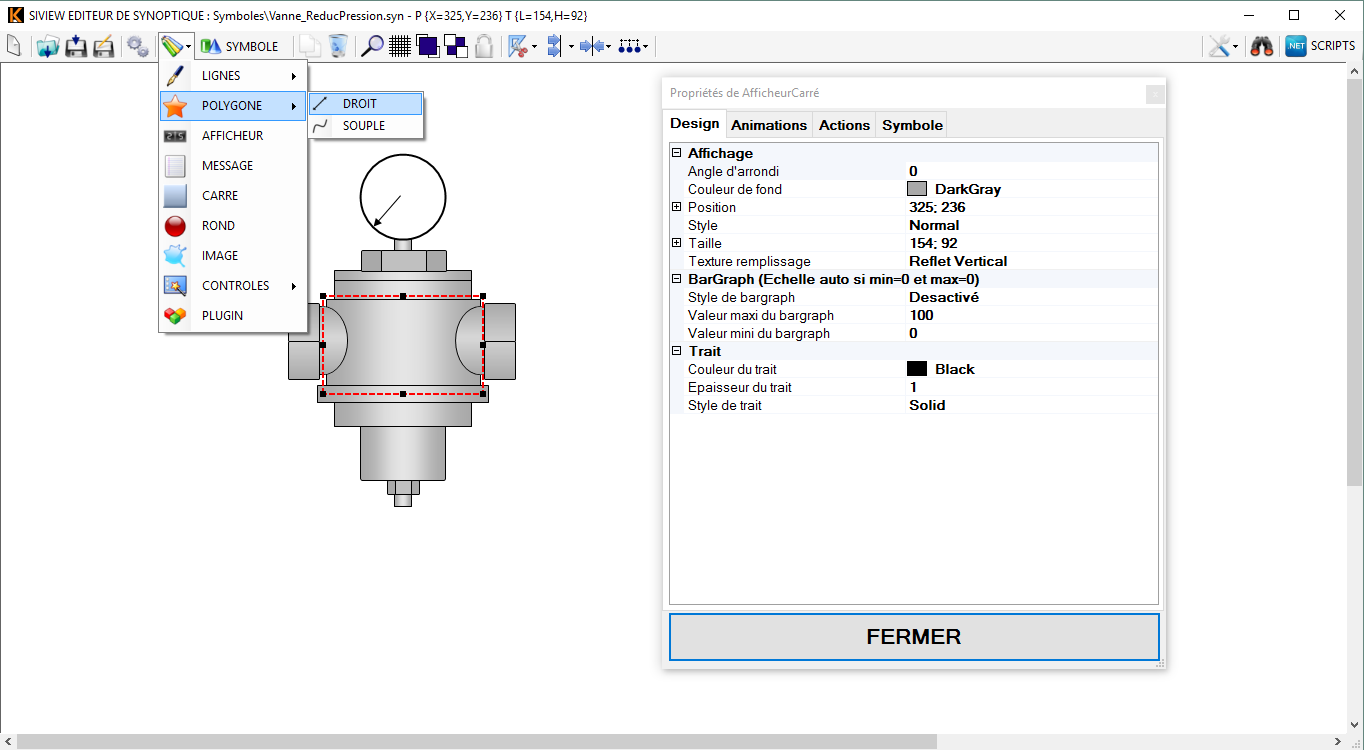Viewport: 1364px width, 750px height.
Task: Delete selection with recycle bin icon
Action: click(339, 46)
